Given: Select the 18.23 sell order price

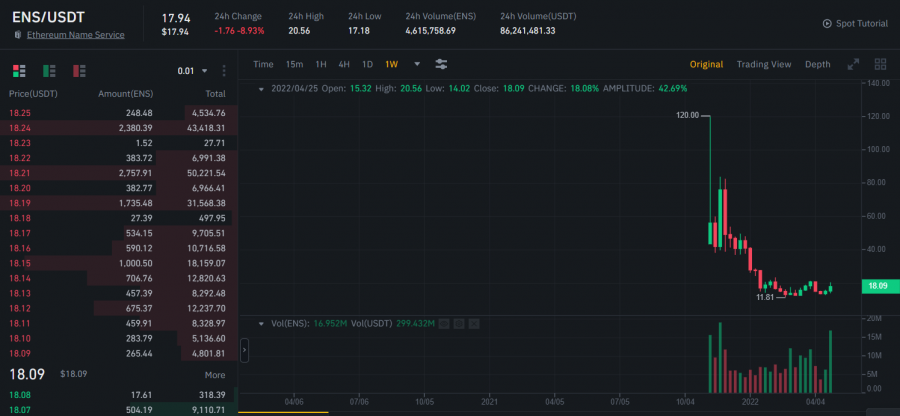Looking at the screenshot, I should click(x=20, y=143).
